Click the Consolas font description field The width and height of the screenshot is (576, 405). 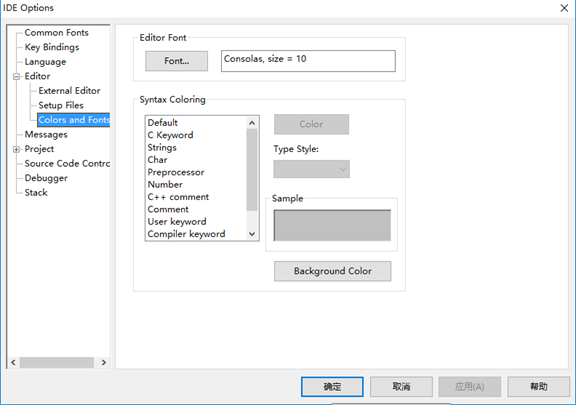308,61
